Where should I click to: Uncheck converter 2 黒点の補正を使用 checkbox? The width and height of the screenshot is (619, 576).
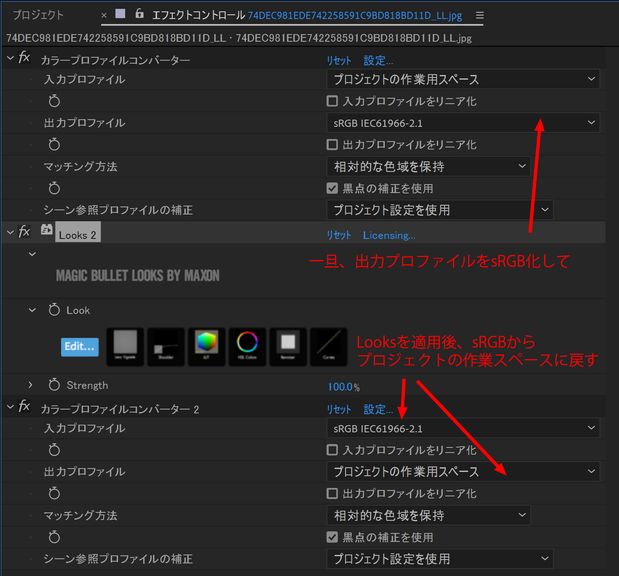(x=332, y=537)
